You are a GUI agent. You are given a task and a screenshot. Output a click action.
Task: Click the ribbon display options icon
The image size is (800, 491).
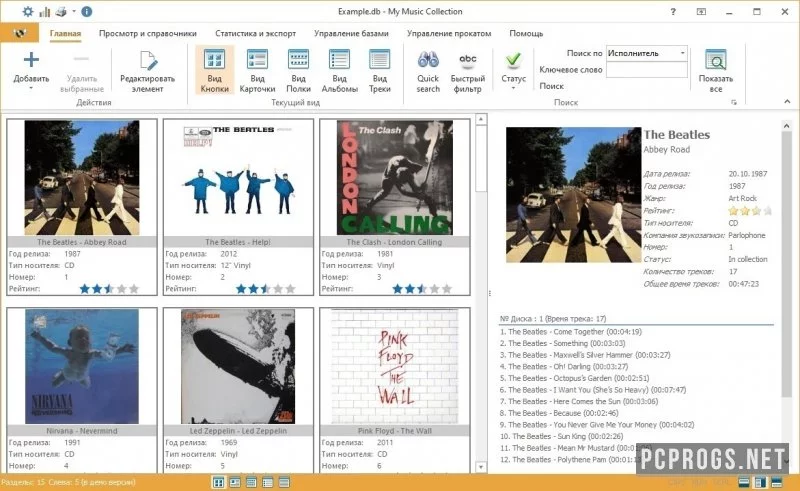tap(702, 11)
